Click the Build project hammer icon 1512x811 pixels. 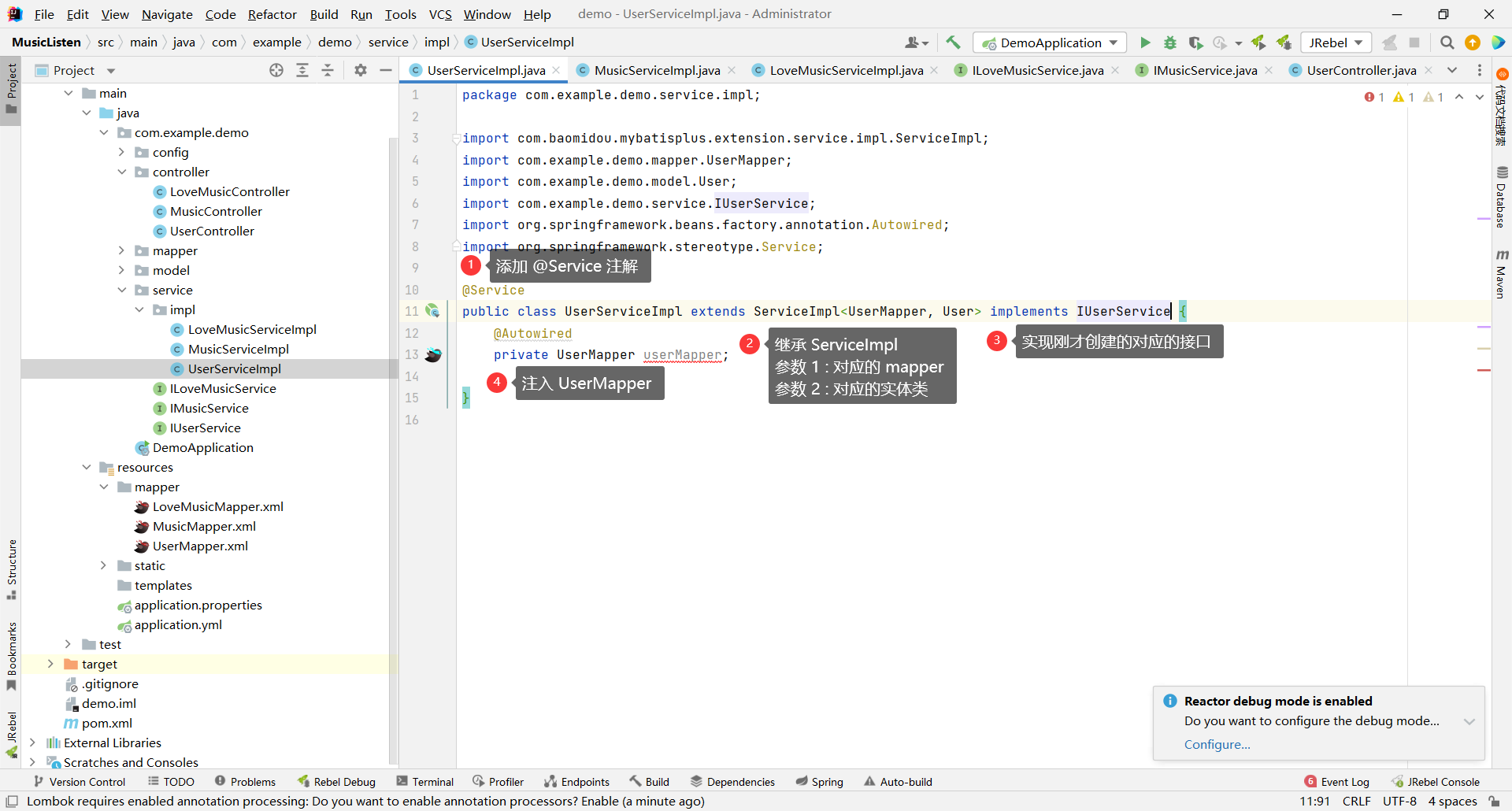coord(954,43)
